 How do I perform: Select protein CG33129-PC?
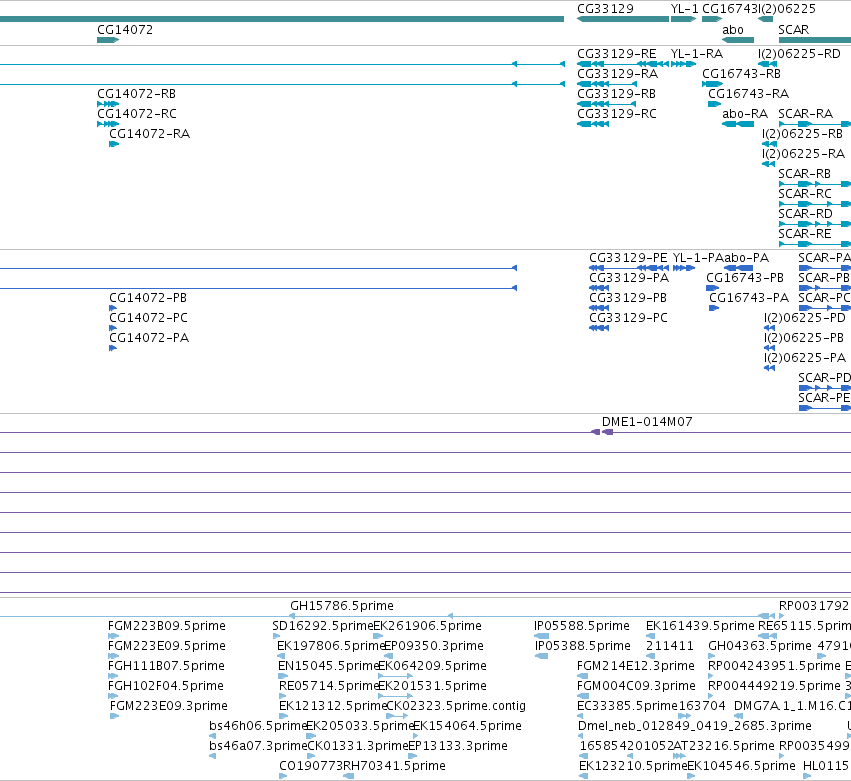click(x=599, y=328)
